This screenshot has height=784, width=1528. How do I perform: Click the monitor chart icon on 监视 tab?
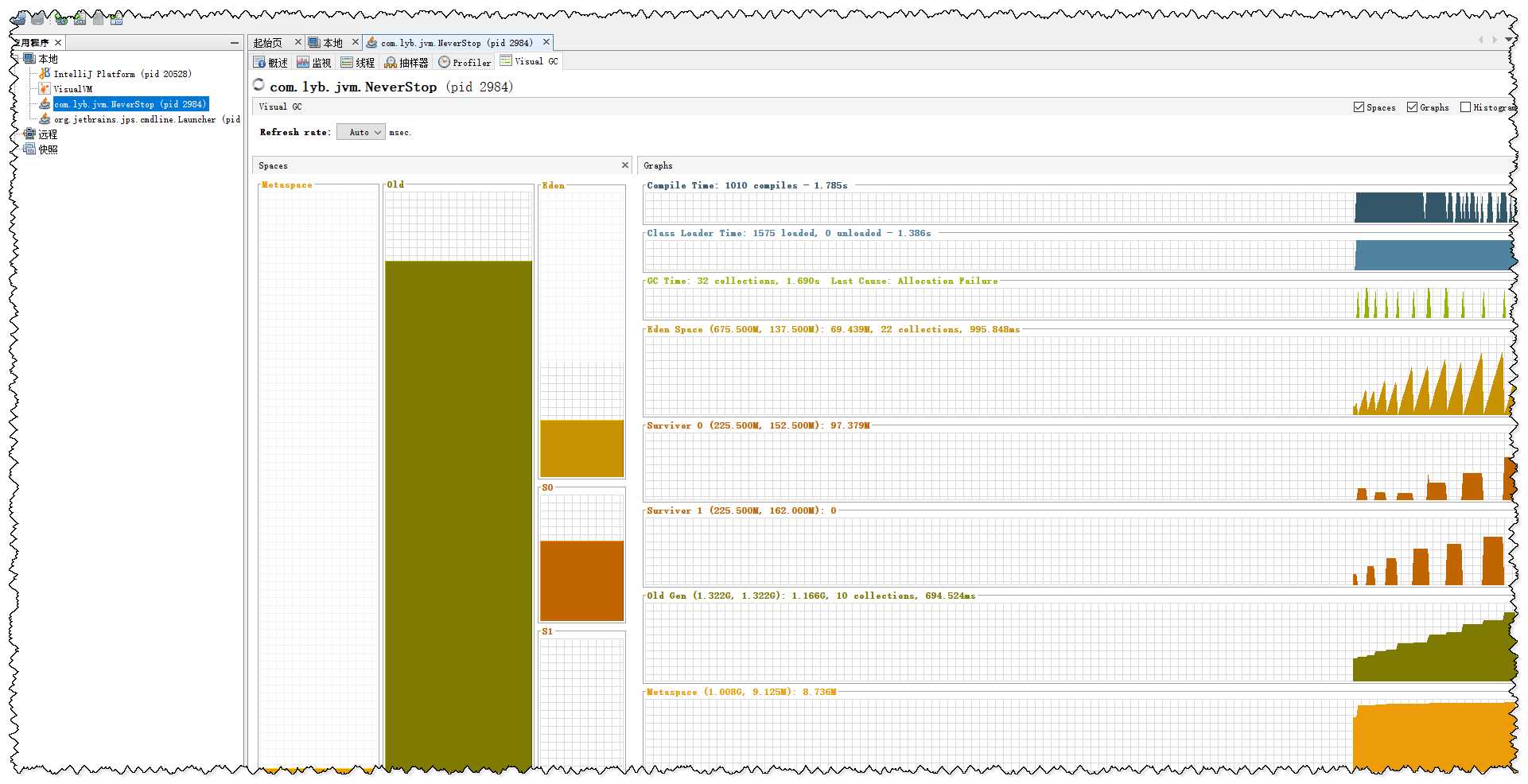[303, 62]
